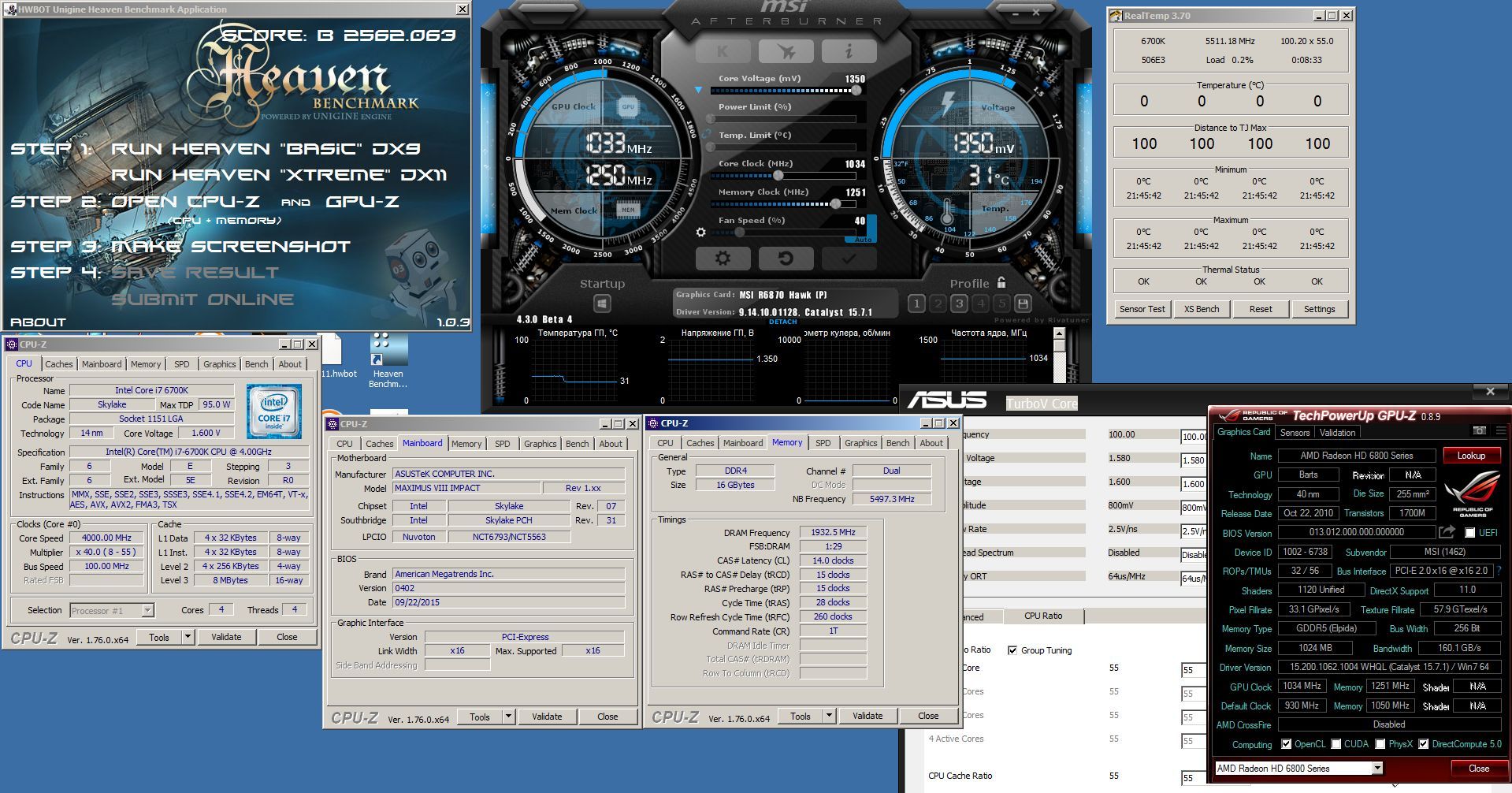Click the save profile floppy icon
This screenshot has width=1512, height=793.
(1023, 303)
